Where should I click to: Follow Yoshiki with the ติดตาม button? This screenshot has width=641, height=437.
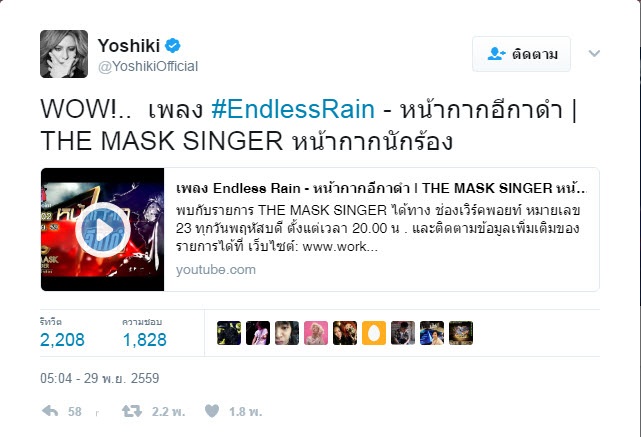(521, 54)
